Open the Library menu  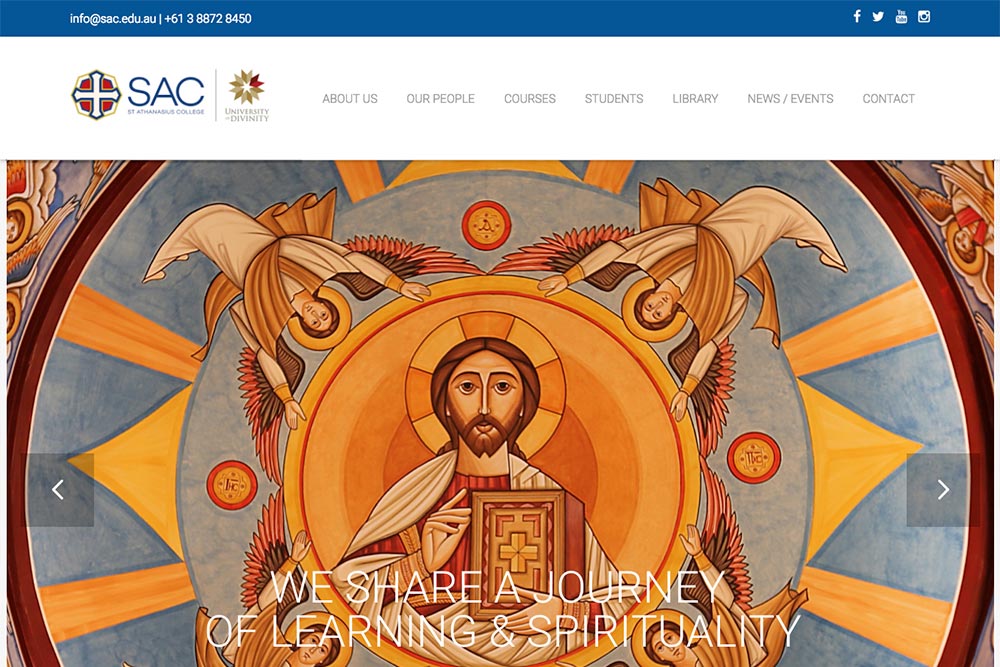click(x=695, y=99)
